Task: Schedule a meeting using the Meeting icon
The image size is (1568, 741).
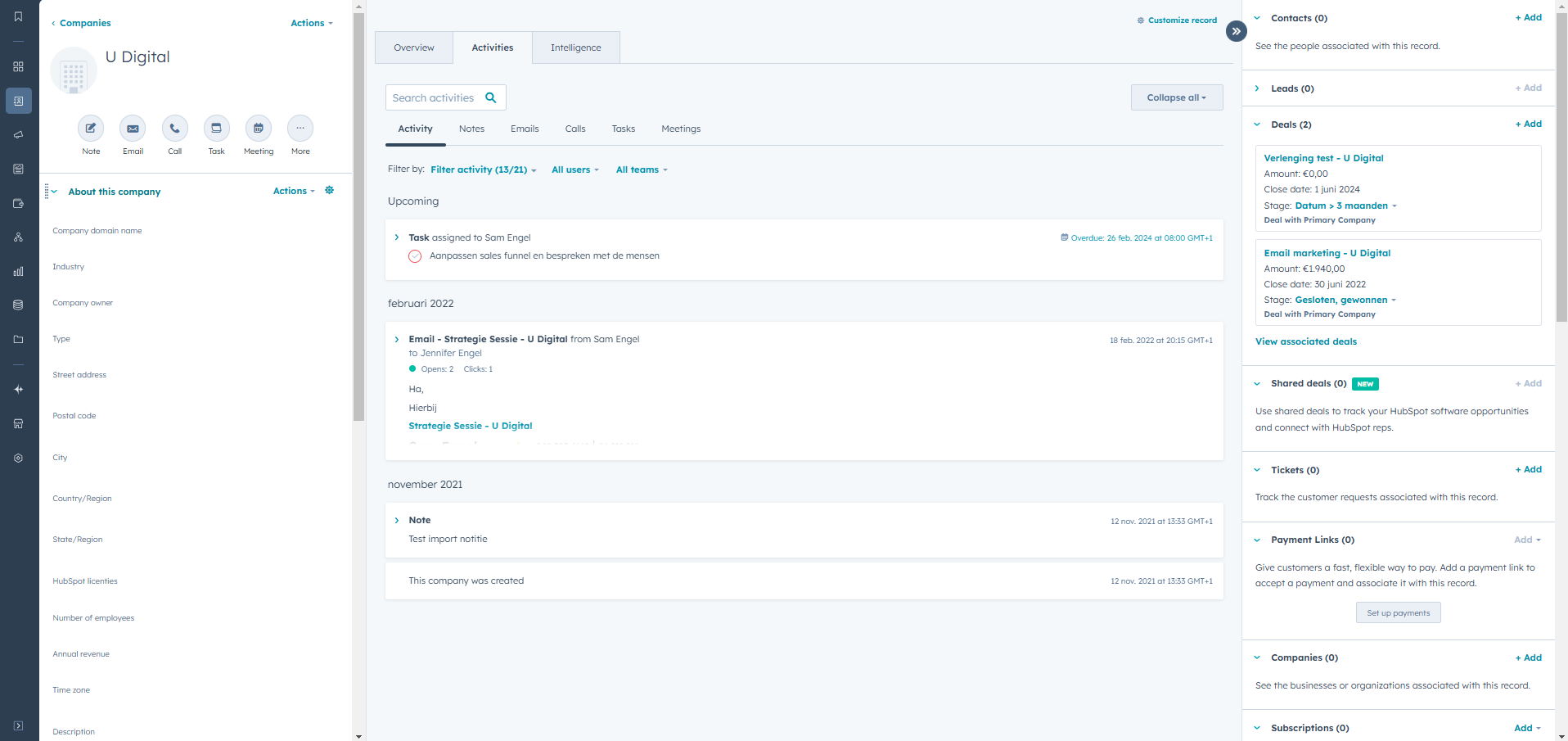Action: pos(259,128)
